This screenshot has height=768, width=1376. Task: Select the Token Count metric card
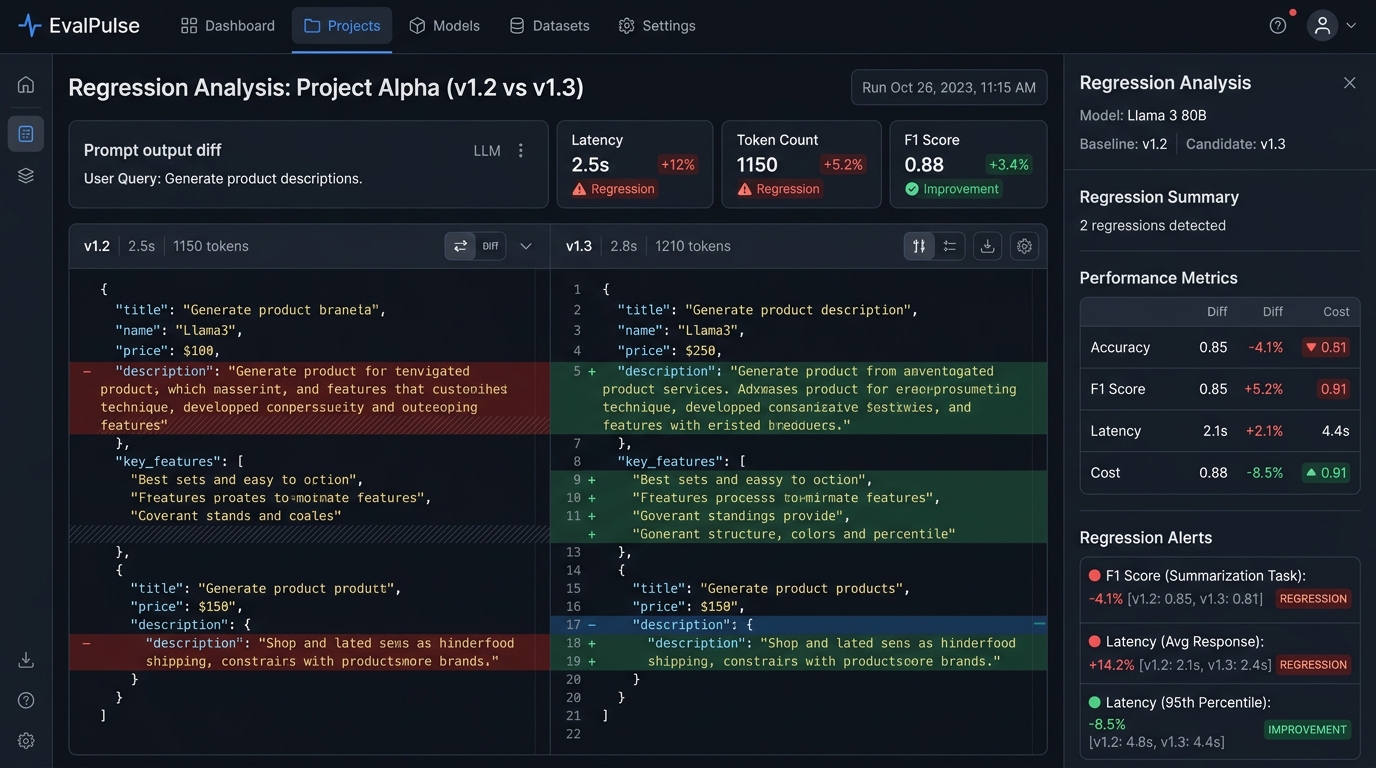pyautogui.click(x=801, y=165)
